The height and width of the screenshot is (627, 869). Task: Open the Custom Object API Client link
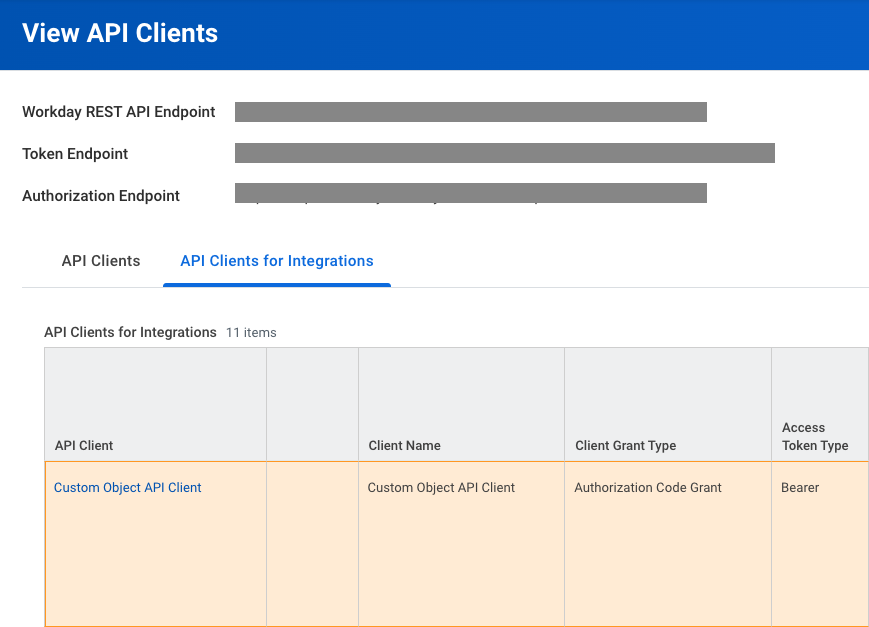(x=127, y=487)
